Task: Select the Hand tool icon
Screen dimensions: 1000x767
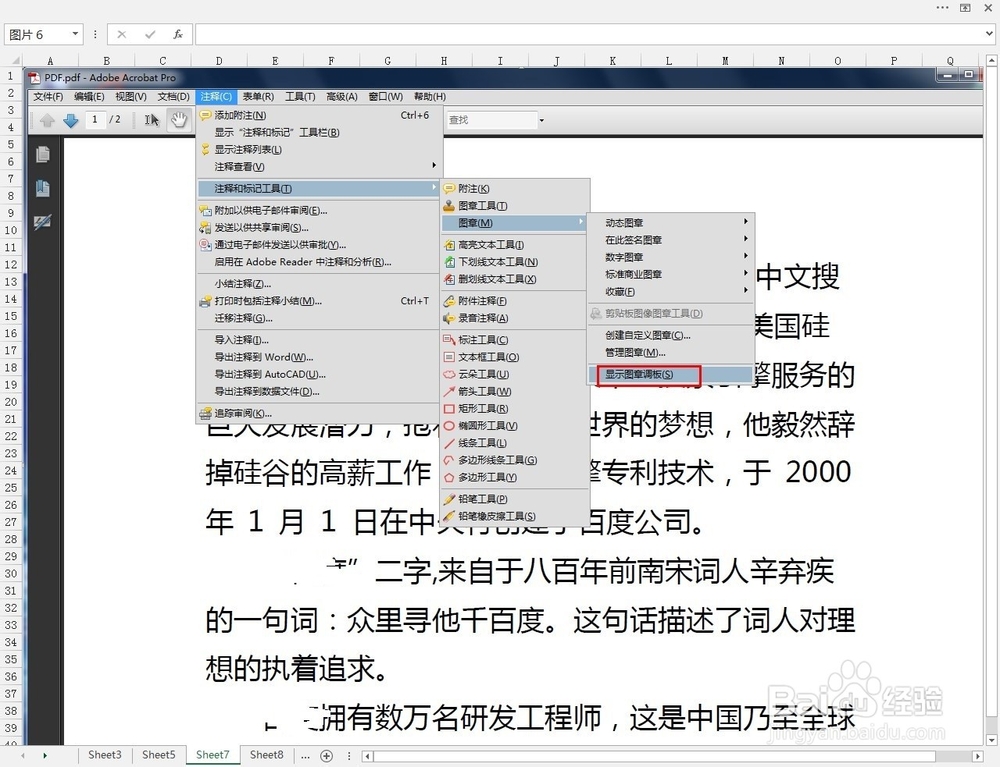Action: (179, 119)
